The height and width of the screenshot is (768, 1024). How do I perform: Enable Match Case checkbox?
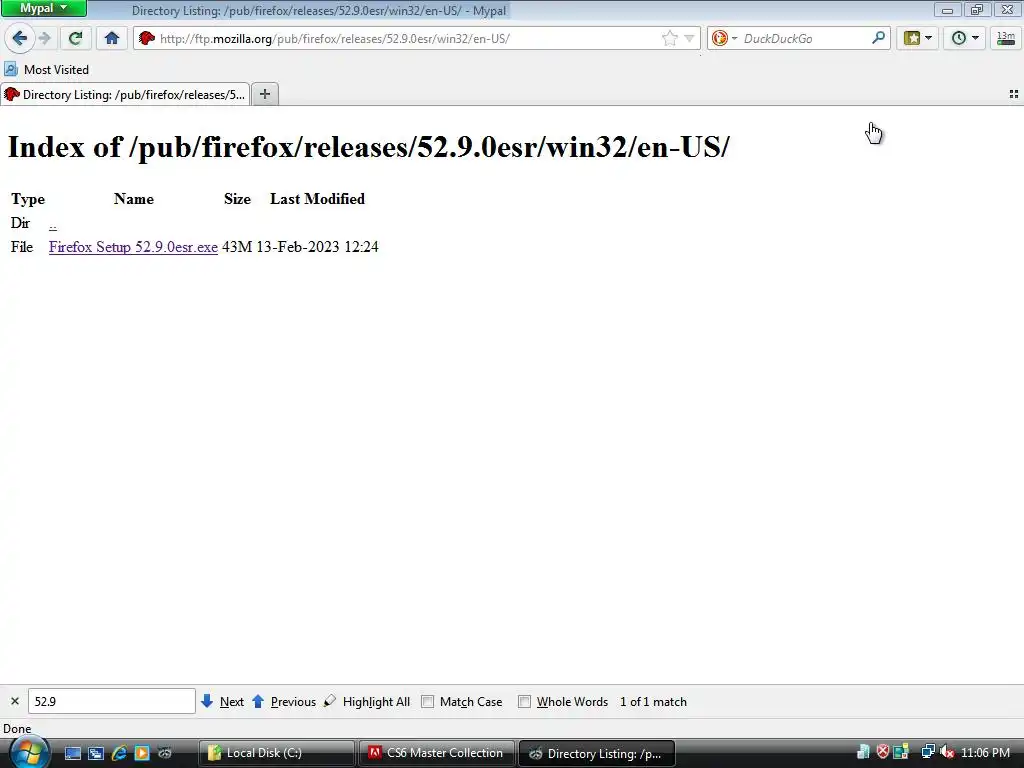427,701
